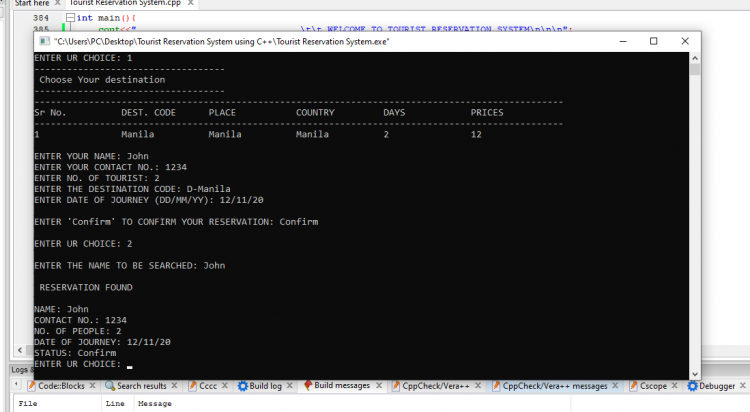The image size is (750, 412).
Task: Click the 'ENTER THE DESTINATION CODE: D-Manila' line
Action: (x=132, y=189)
